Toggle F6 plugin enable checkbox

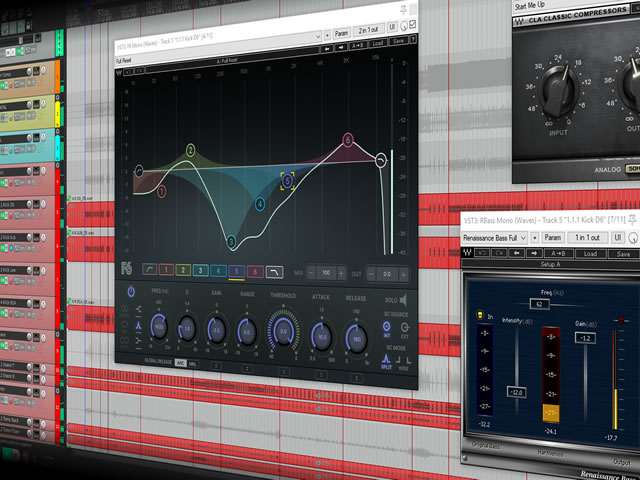[x=413, y=24]
